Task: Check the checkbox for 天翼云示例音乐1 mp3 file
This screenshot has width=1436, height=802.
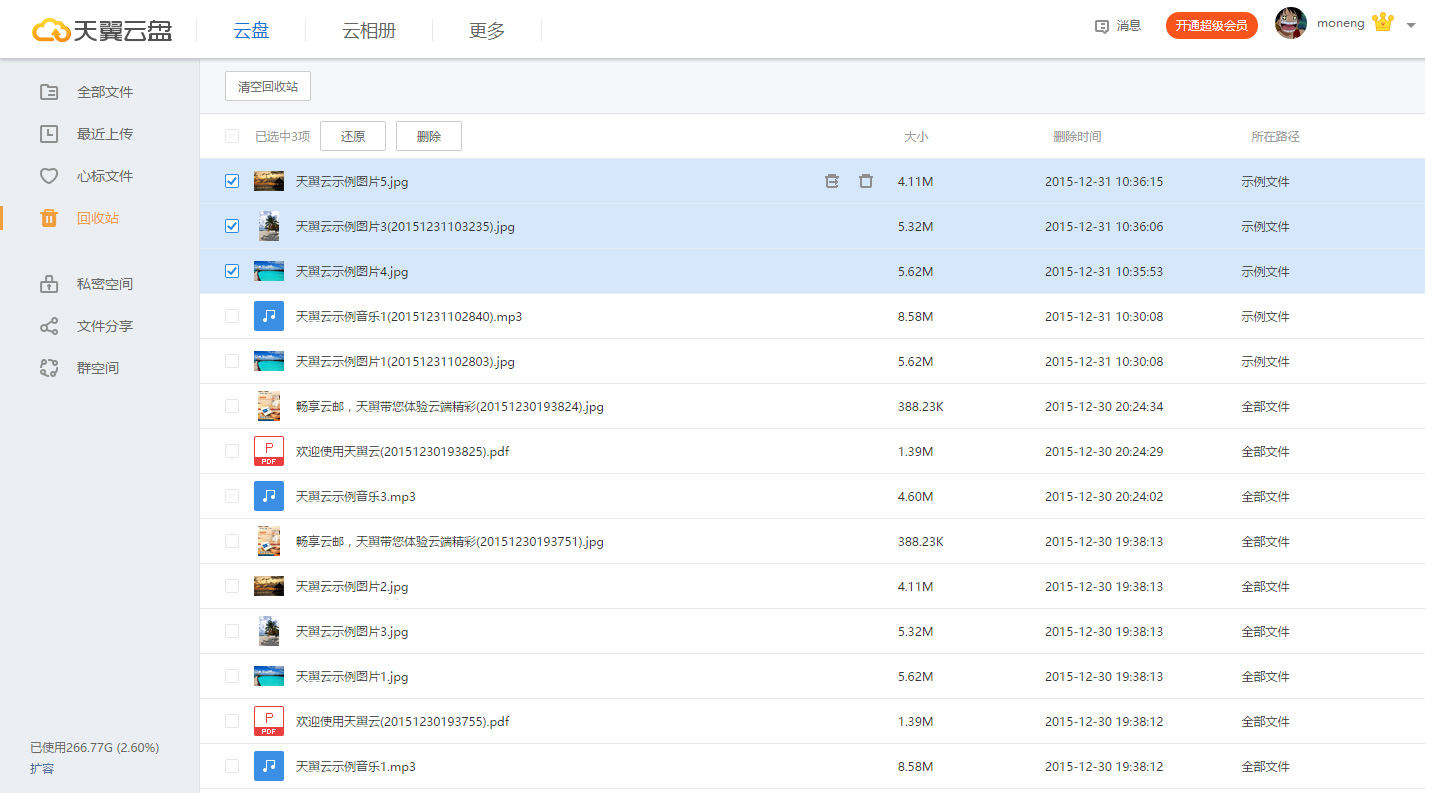Action: (x=231, y=316)
